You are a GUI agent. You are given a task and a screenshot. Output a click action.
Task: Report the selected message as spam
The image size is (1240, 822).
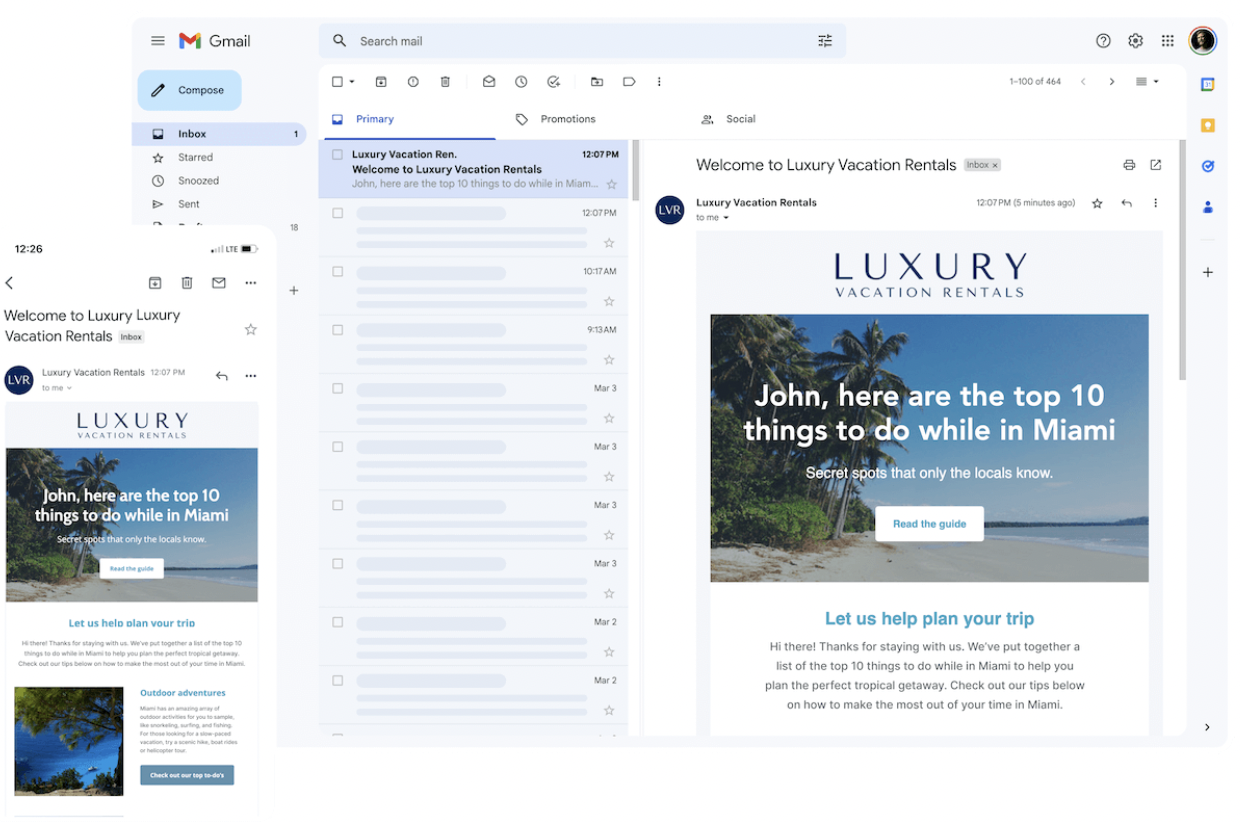coord(413,81)
